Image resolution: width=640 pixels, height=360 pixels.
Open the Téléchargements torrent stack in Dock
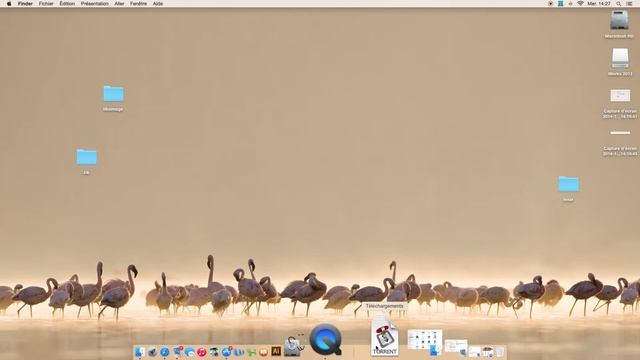(384, 335)
